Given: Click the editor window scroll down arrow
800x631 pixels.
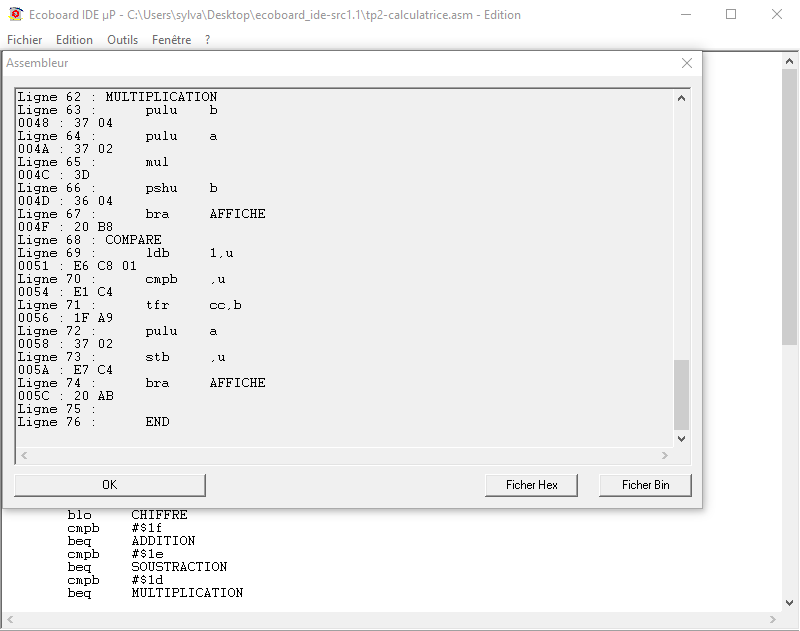Looking at the screenshot, I should point(789,603).
